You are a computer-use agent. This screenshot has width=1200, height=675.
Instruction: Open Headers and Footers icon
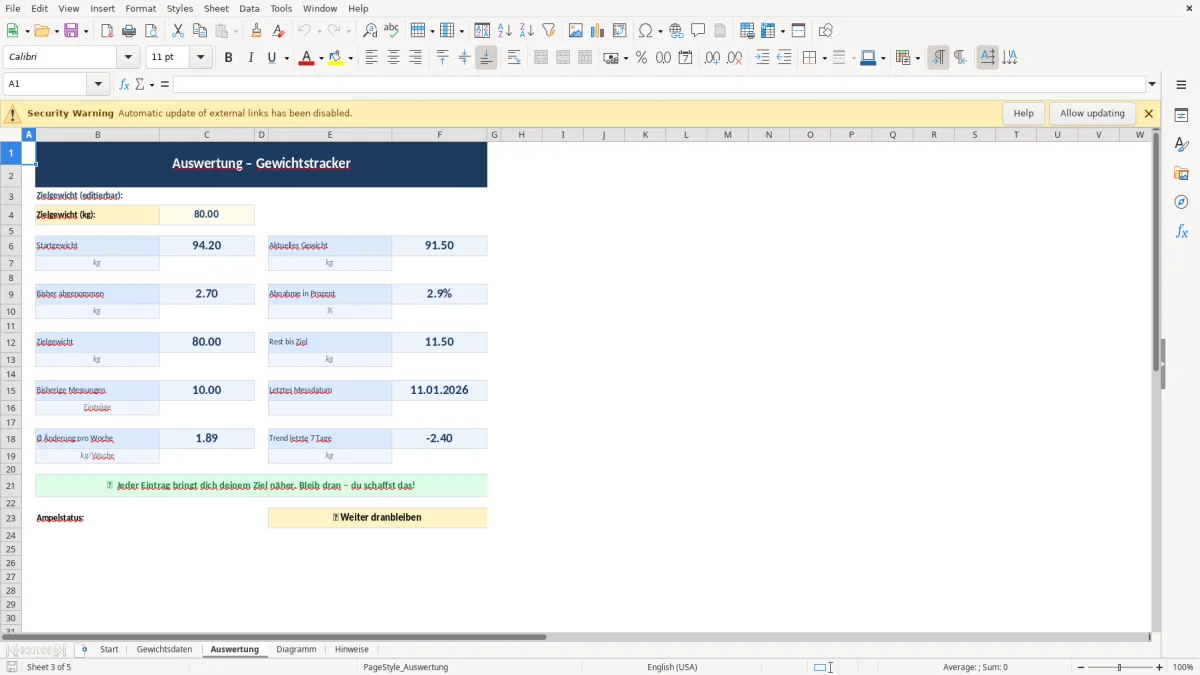point(720,31)
